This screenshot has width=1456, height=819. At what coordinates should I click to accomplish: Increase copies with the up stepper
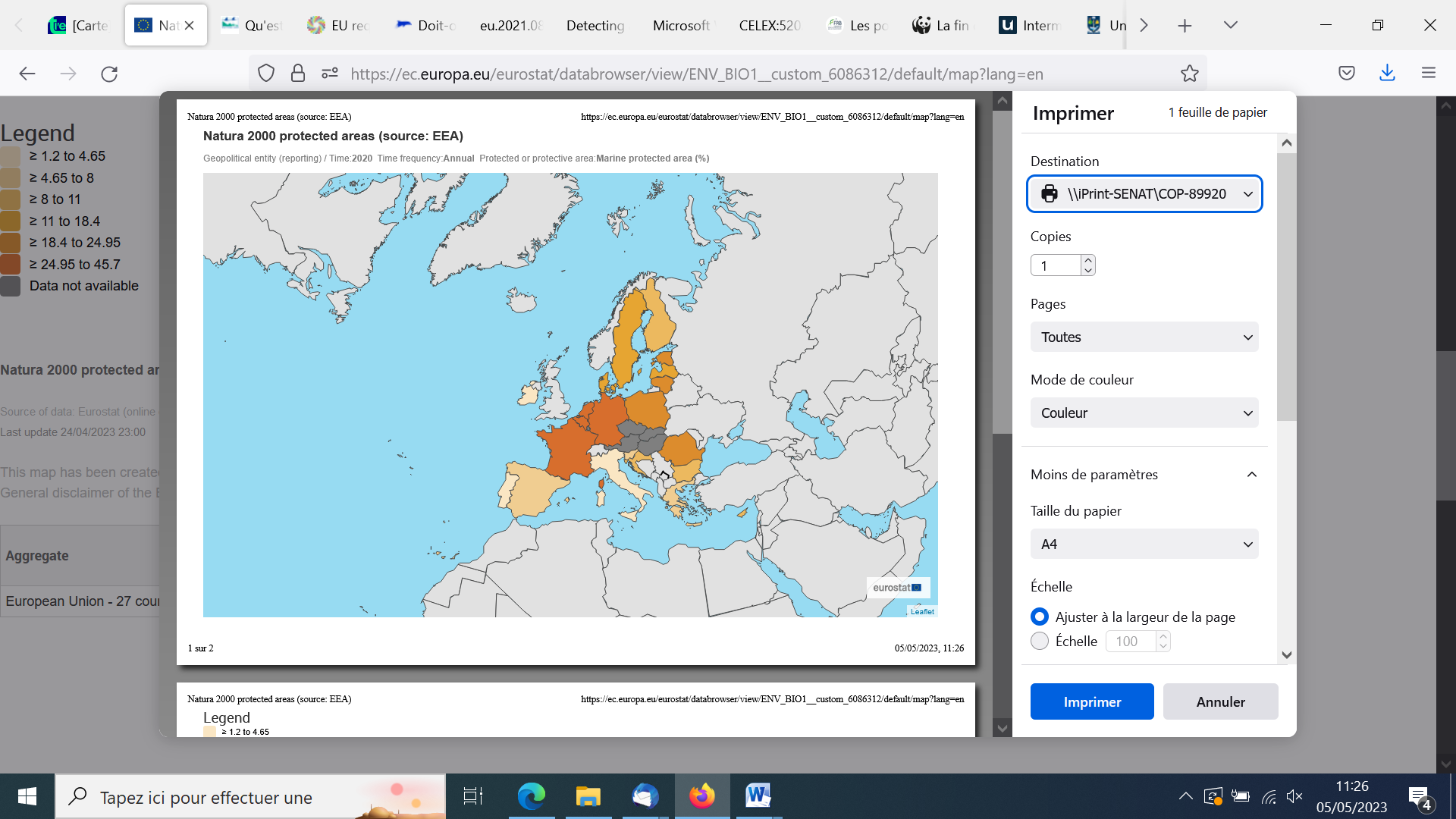point(1088,259)
